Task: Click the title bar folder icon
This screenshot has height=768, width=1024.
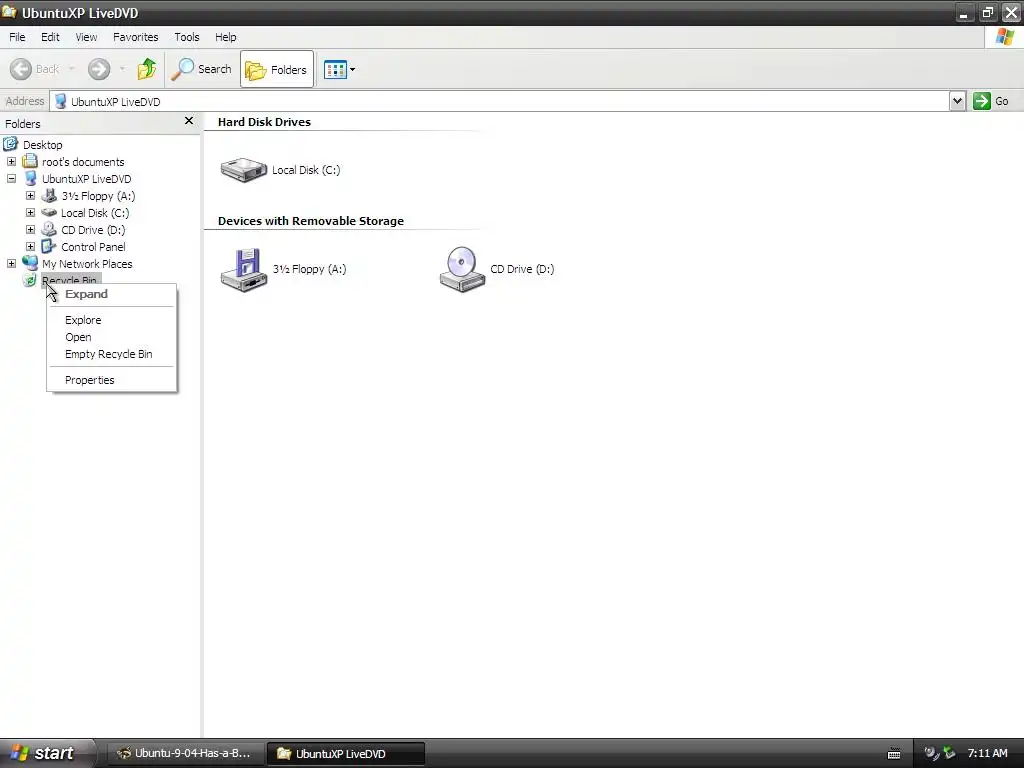Action: coord(9,12)
